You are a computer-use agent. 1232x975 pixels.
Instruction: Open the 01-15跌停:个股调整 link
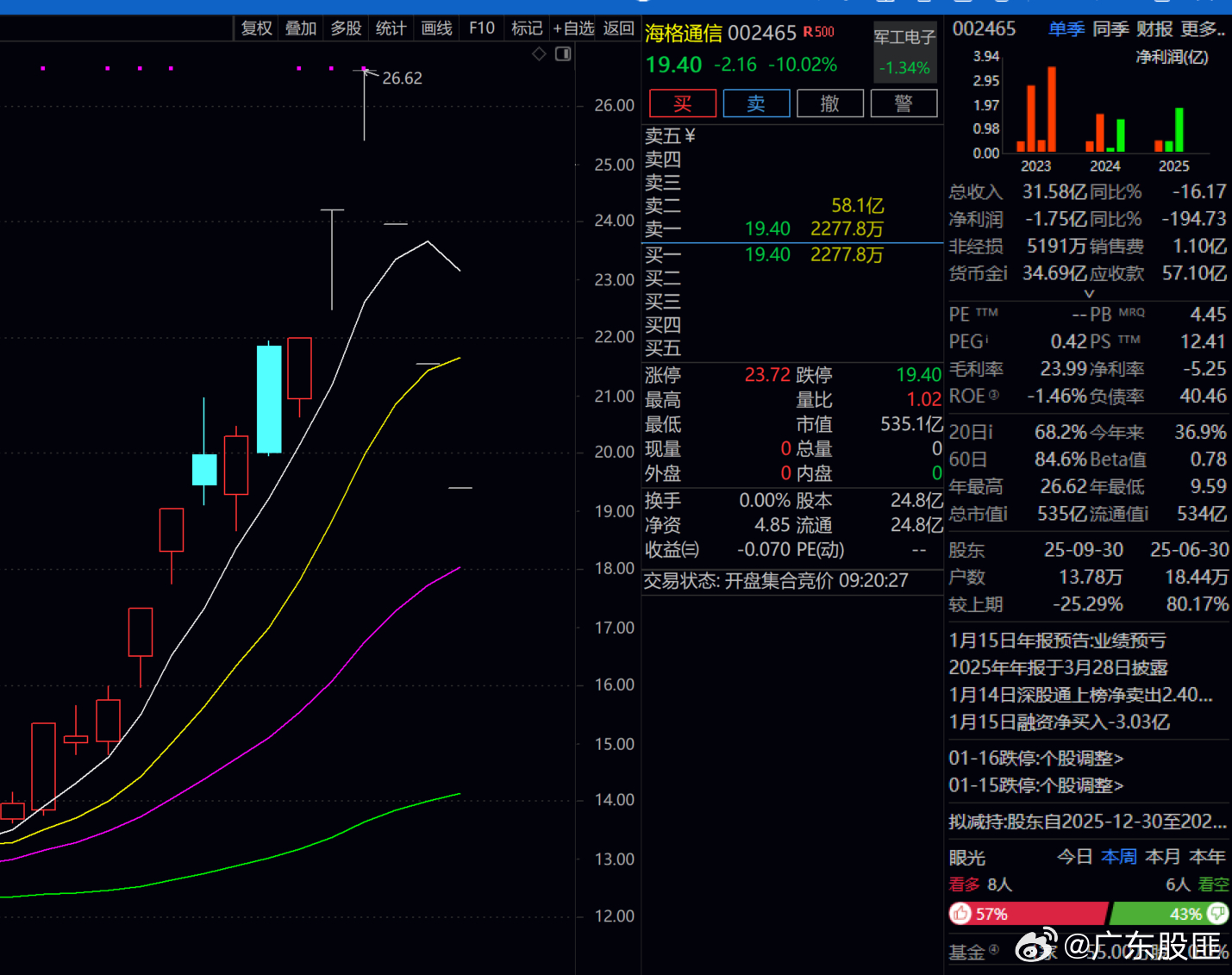pyautogui.click(x=1036, y=785)
